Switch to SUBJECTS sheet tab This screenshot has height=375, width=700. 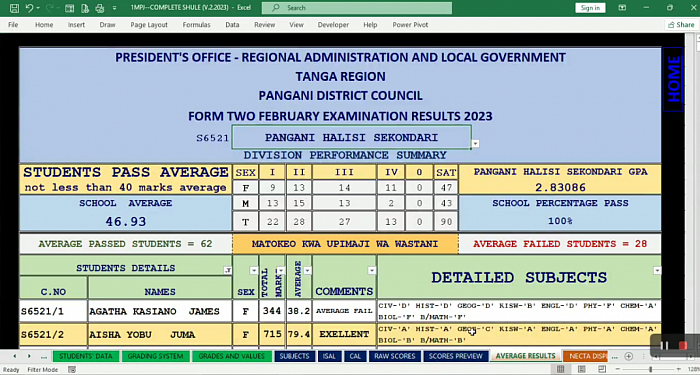(294, 356)
